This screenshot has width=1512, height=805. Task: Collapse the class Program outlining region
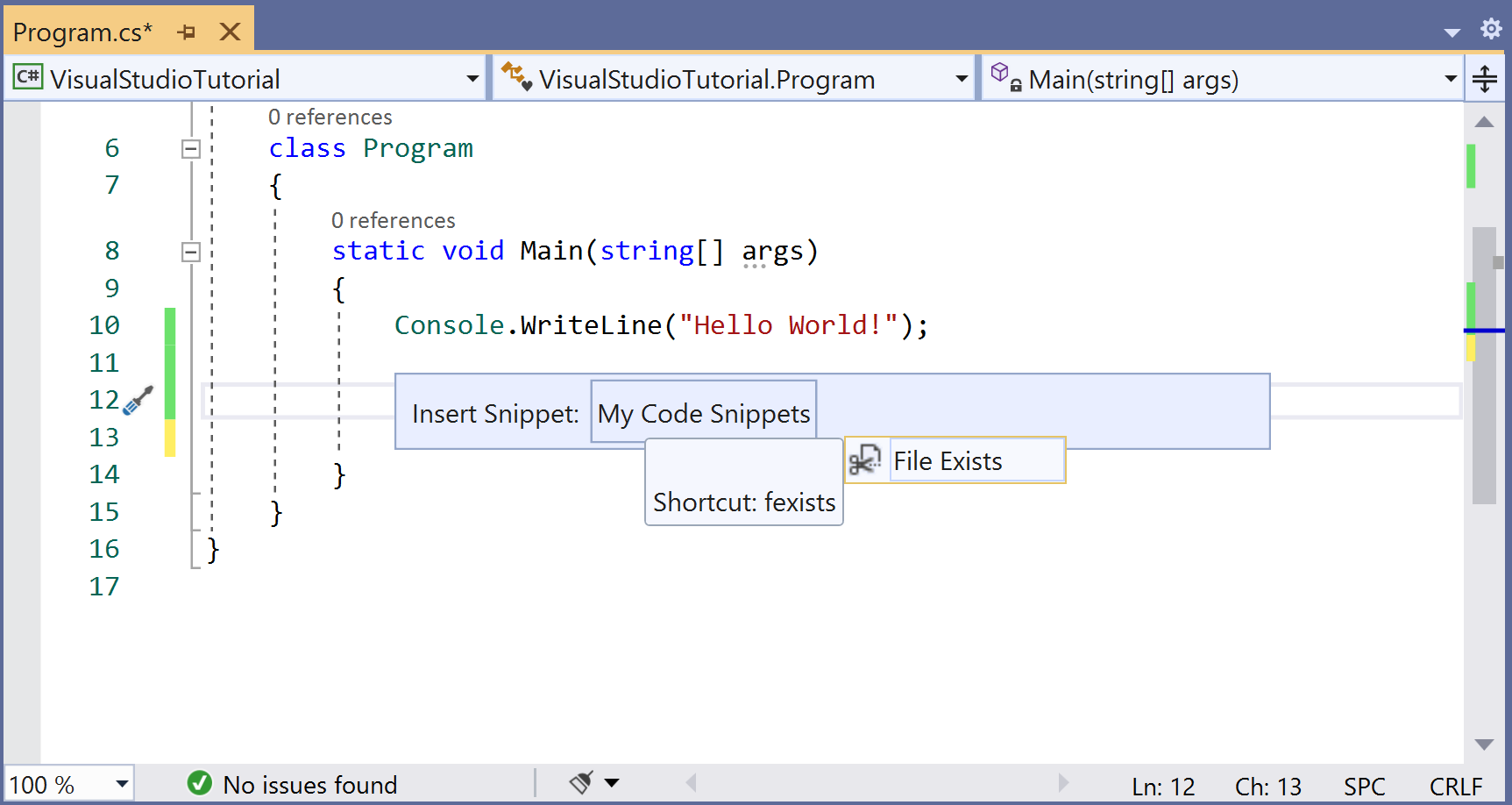pos(191,149)
